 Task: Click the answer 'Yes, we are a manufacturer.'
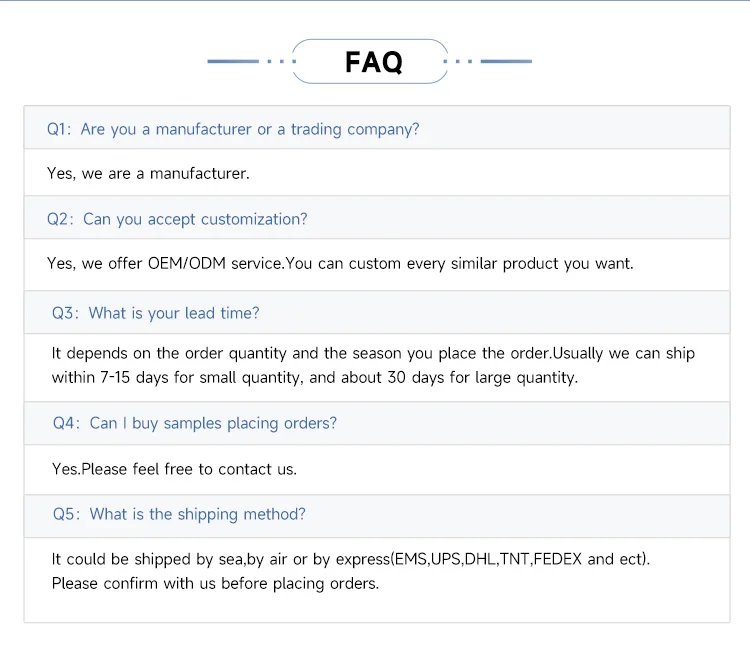coord(148,174)
